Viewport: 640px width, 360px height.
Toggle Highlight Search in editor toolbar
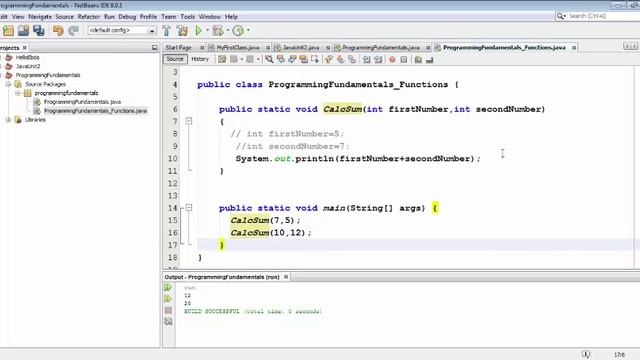[303, 60]
